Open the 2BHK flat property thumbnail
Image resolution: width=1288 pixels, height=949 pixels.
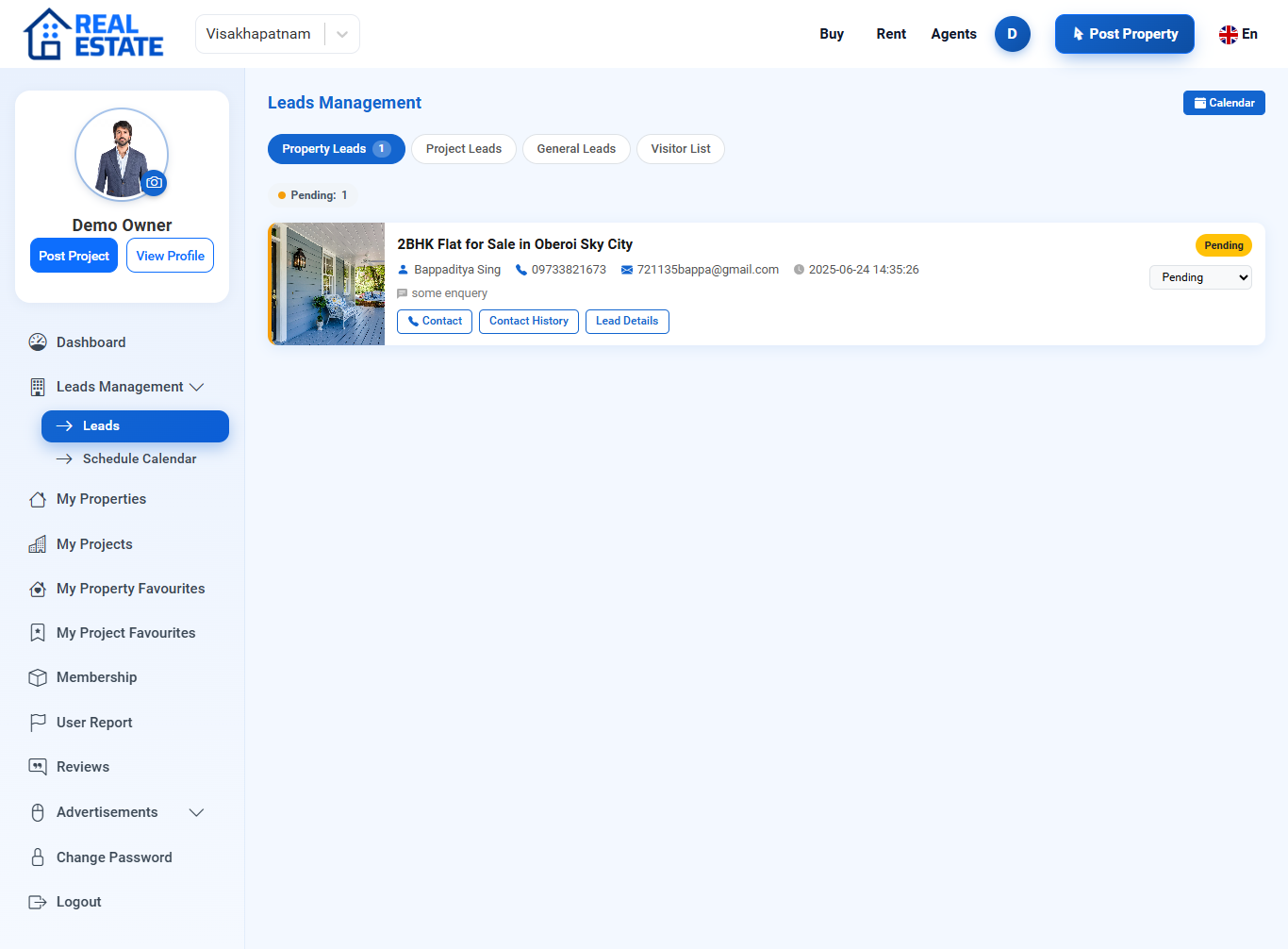click(x=326, y=284)
